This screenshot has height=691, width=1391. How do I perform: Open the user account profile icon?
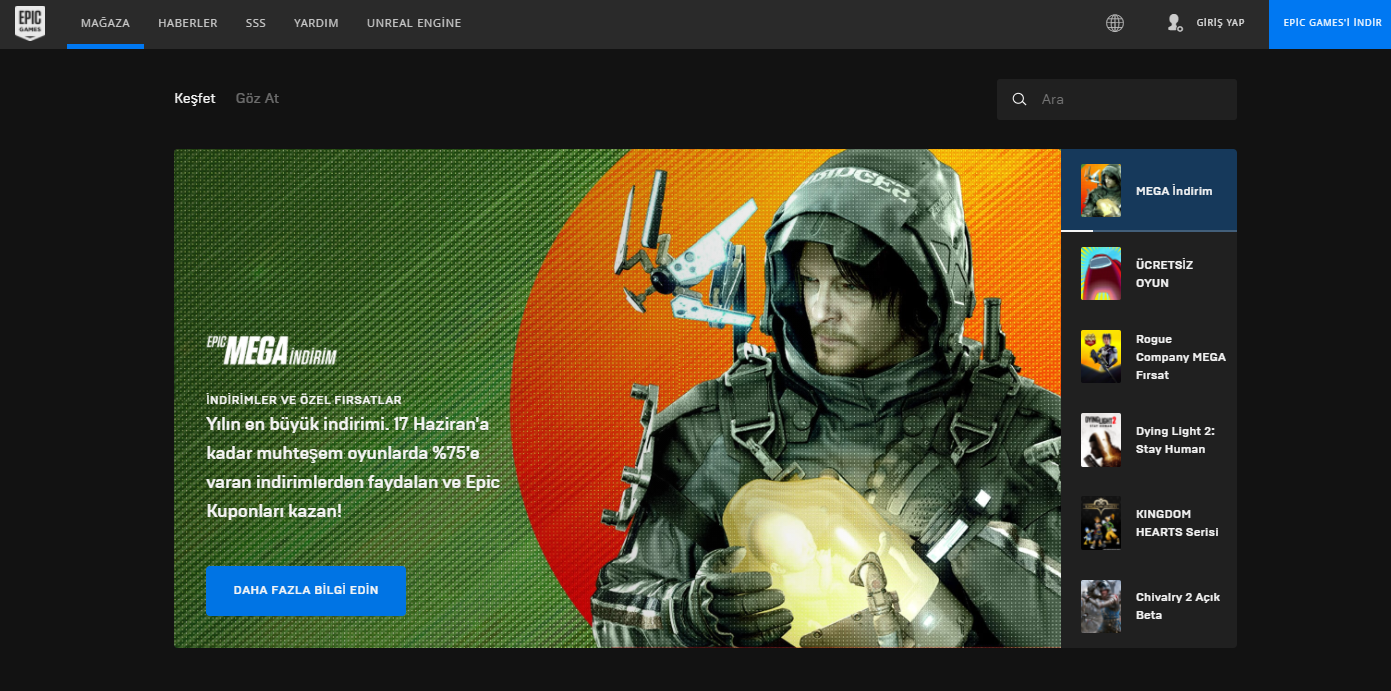[x=1175, y=22]
